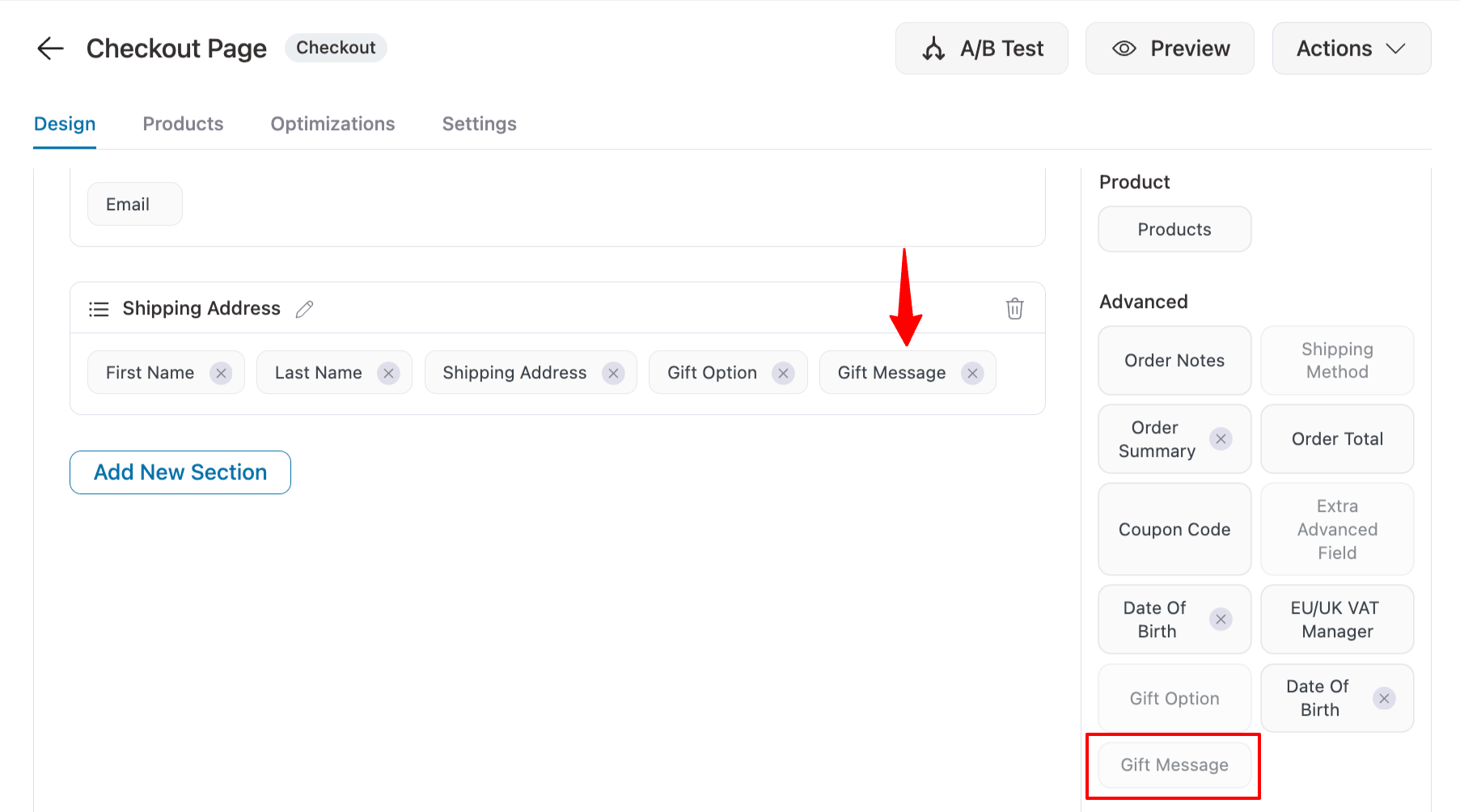Click the A/B Test split icon
This screenshot has height=812, width=1460.
pos(933,48)
